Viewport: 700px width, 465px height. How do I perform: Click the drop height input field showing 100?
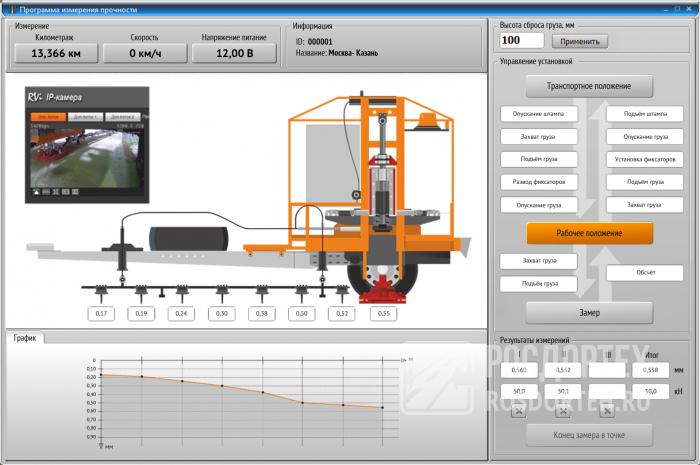coord(521,41)
